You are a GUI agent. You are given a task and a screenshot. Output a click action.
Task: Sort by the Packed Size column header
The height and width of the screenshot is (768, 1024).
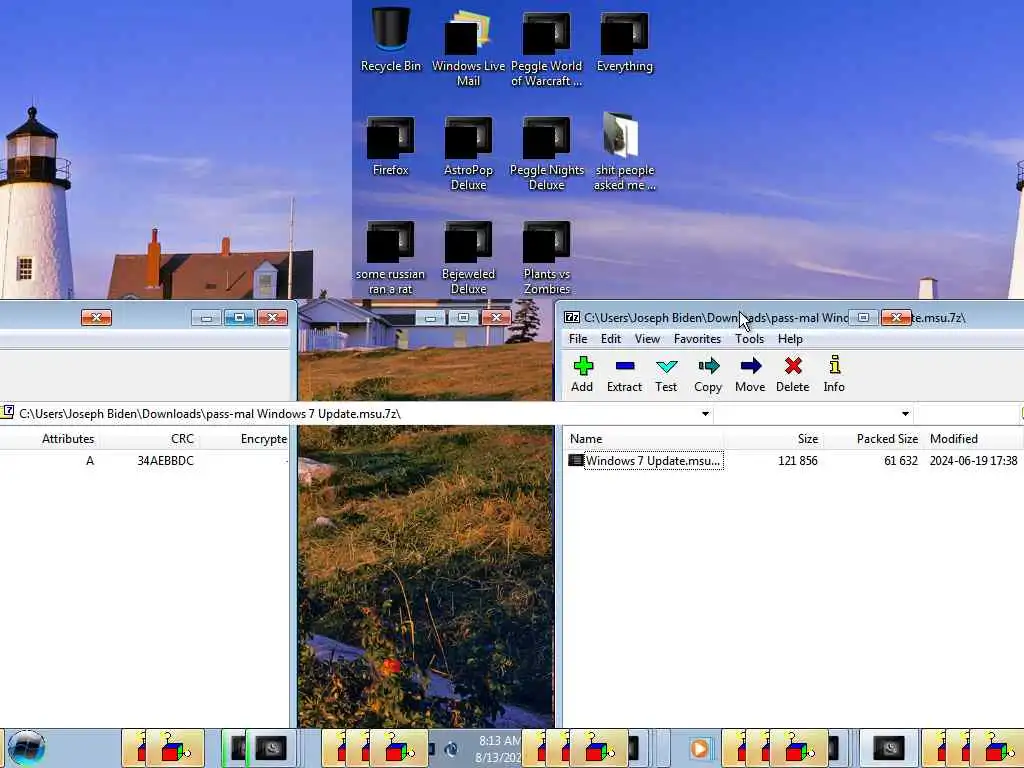coord(872,439)
